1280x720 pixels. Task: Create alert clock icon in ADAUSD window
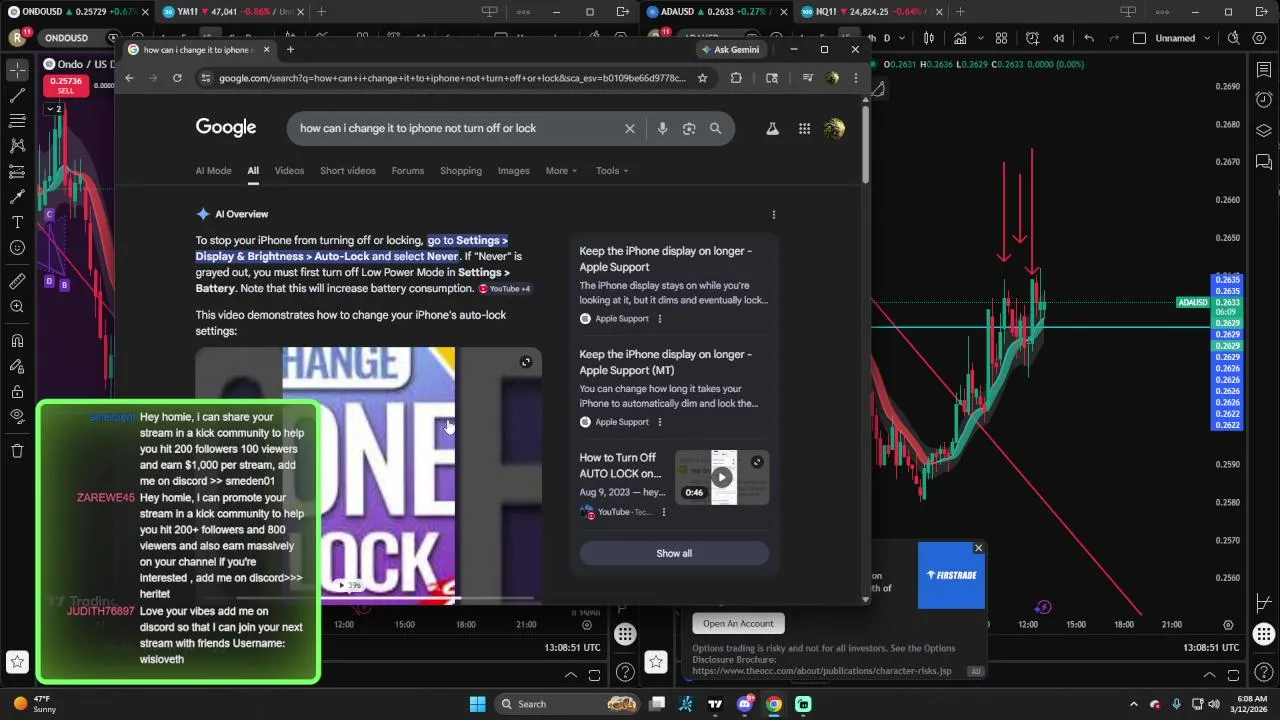click(1032, 38)
